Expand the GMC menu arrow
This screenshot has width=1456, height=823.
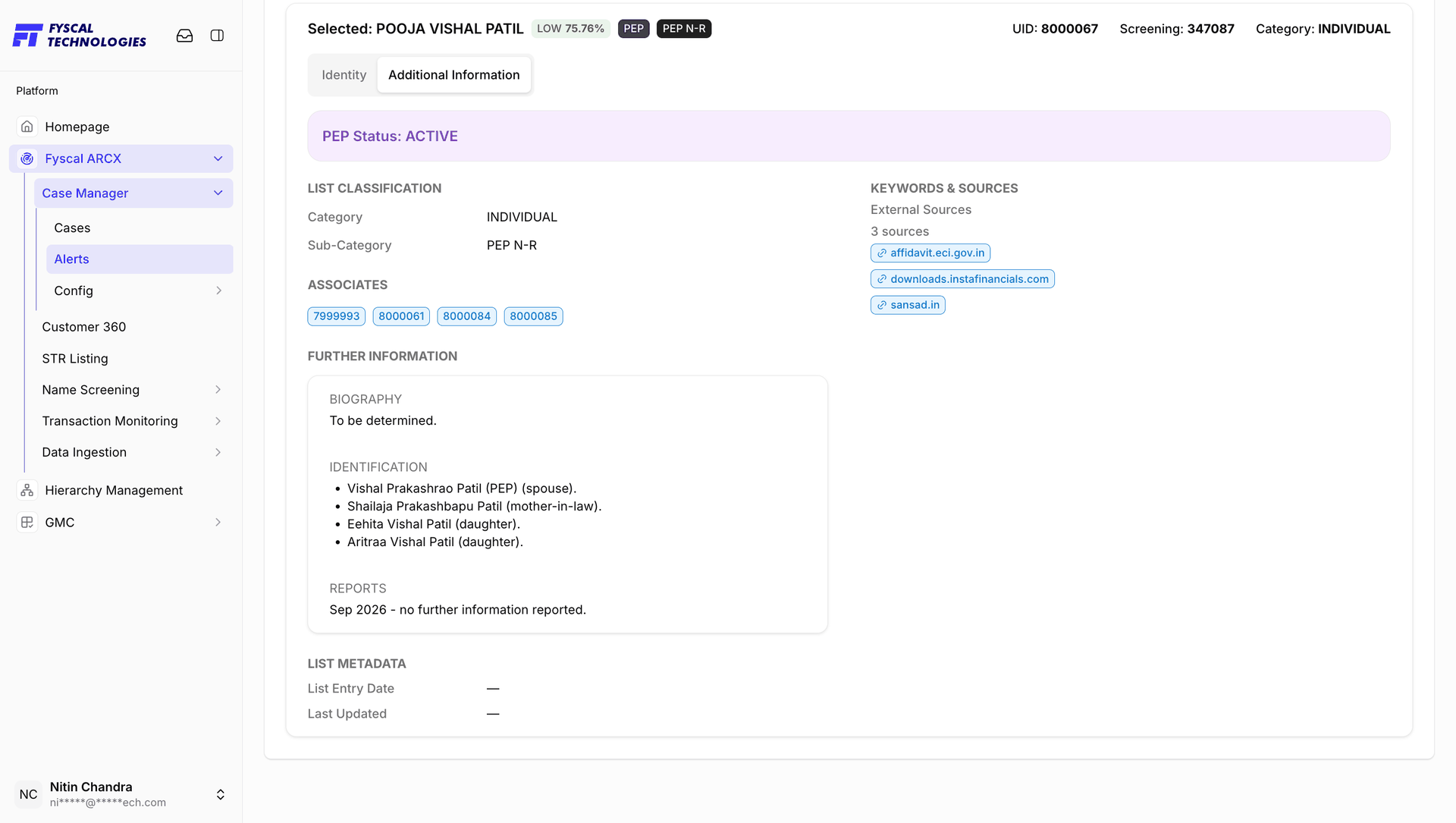218,522
